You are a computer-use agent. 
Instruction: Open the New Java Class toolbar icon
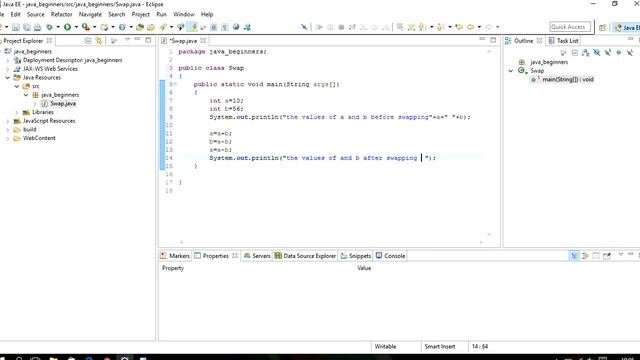[122, 27]
